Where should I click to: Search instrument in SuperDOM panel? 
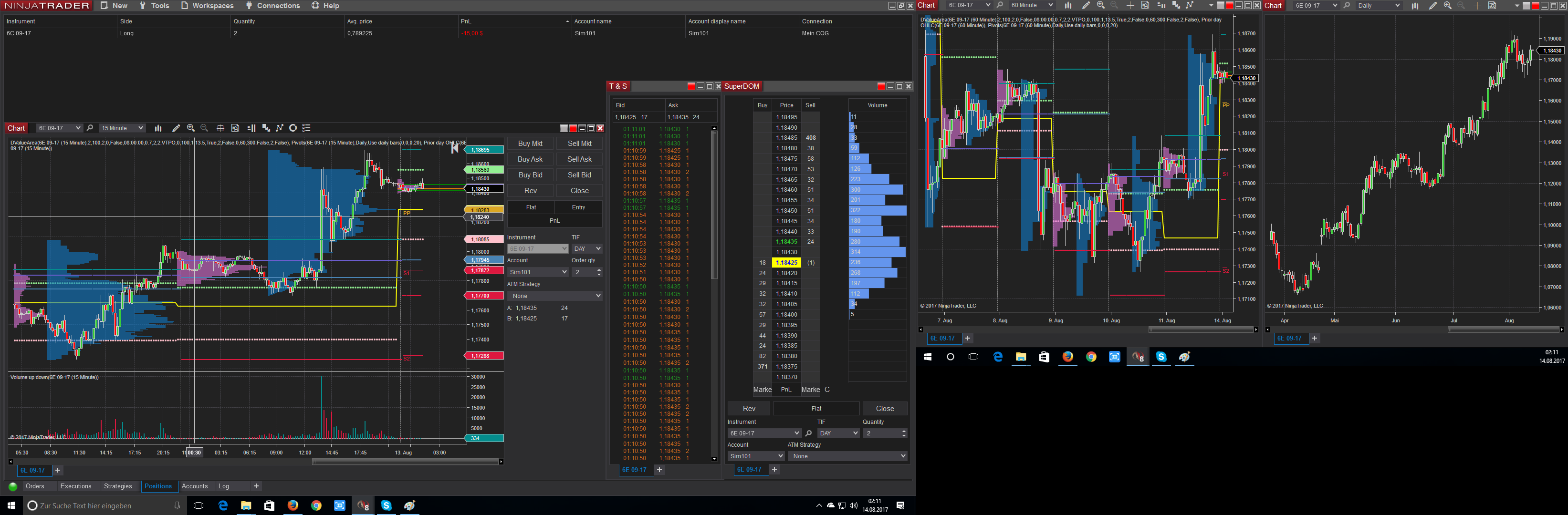[x=808, y=433]
